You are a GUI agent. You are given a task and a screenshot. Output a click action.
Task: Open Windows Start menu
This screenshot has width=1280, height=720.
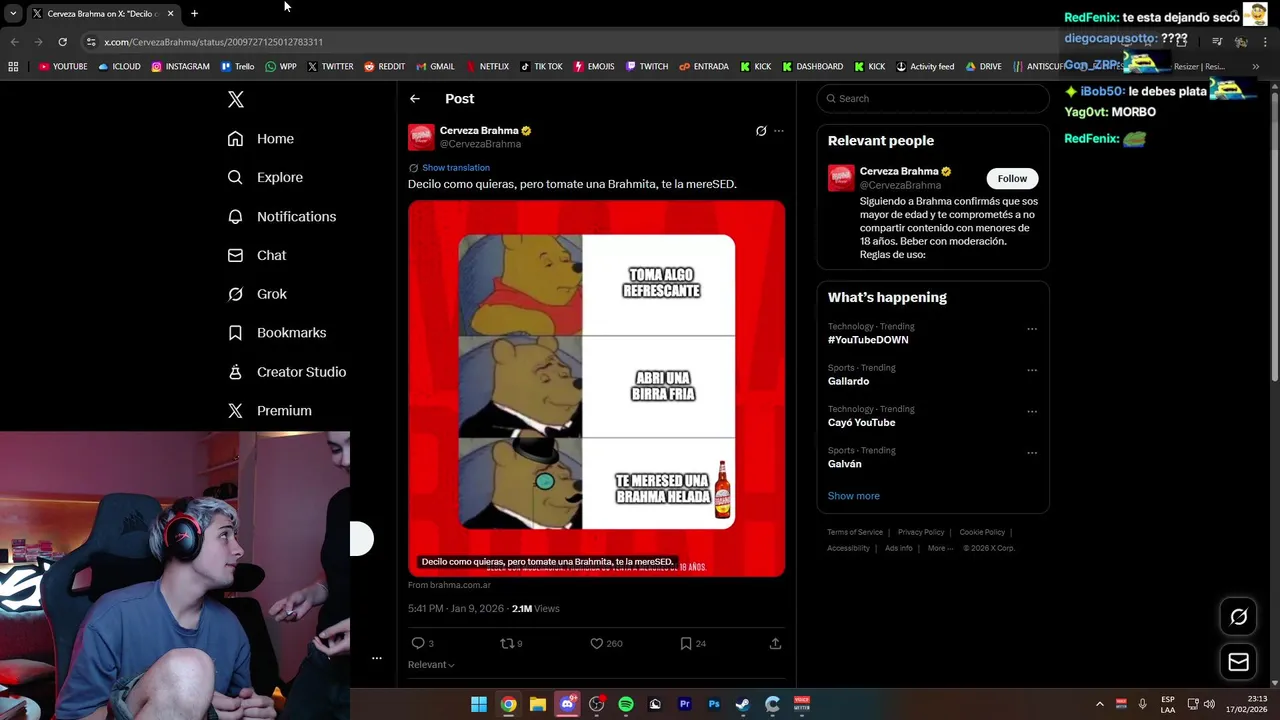click(x=479, y=704)
